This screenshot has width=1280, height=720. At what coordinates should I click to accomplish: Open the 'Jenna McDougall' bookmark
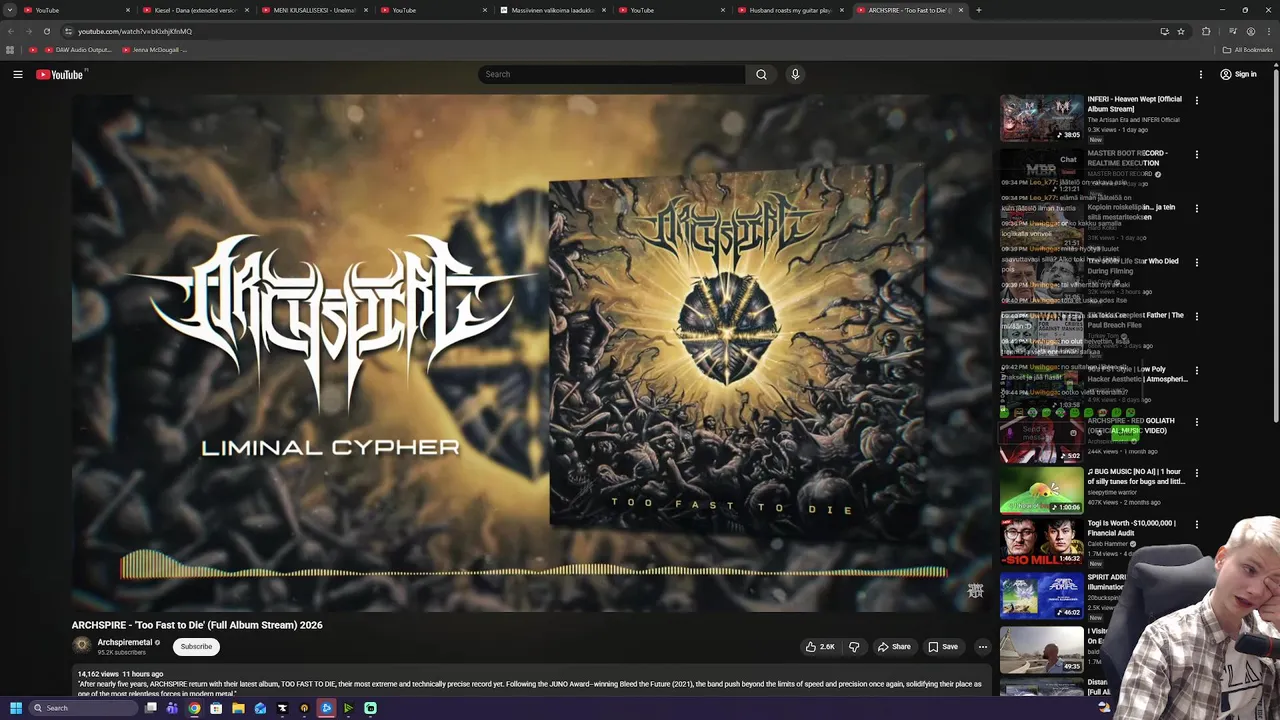[155, 49]
